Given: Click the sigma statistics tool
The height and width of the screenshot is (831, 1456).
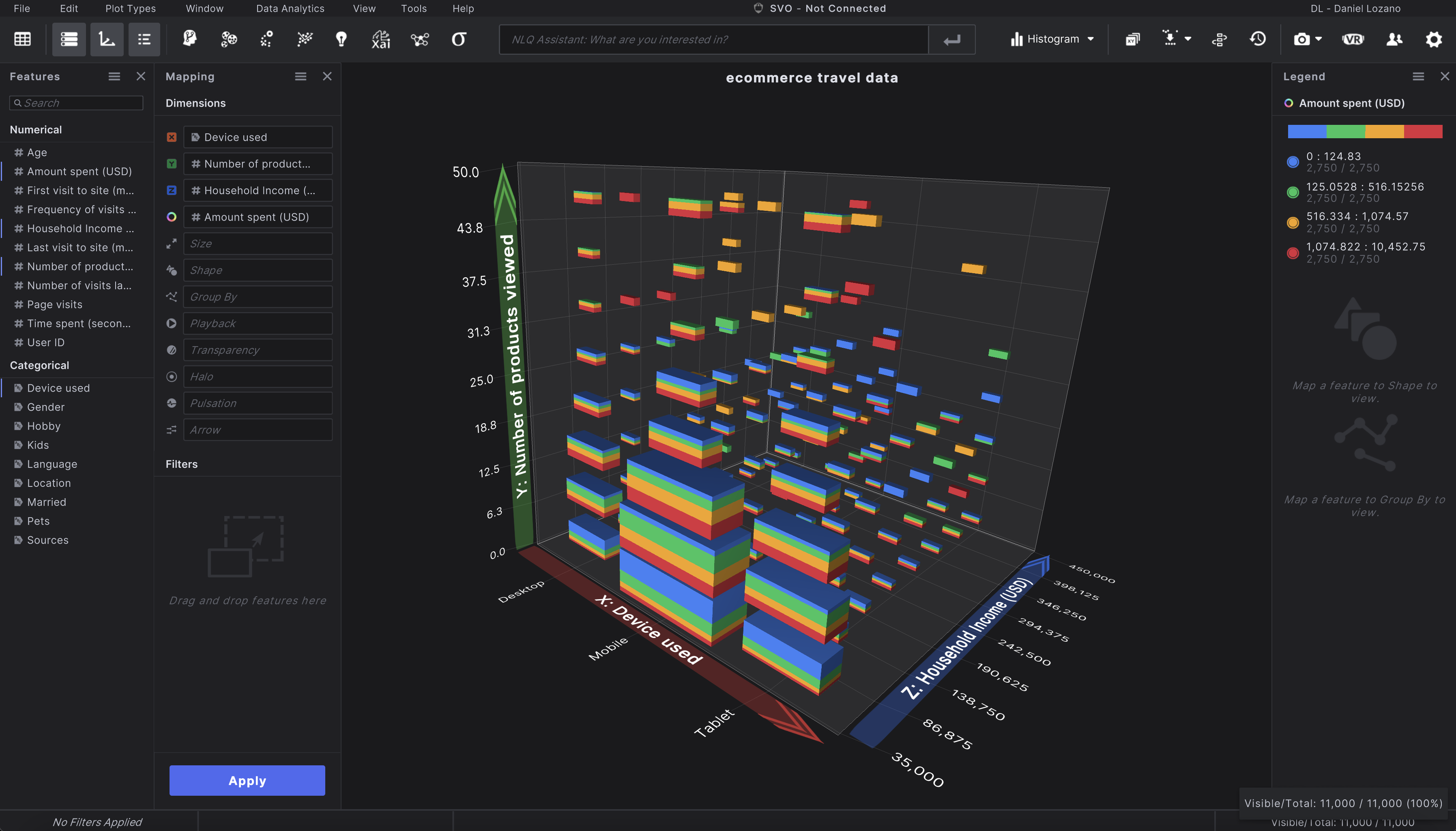Looking at the screenshot, I should 458,39.
